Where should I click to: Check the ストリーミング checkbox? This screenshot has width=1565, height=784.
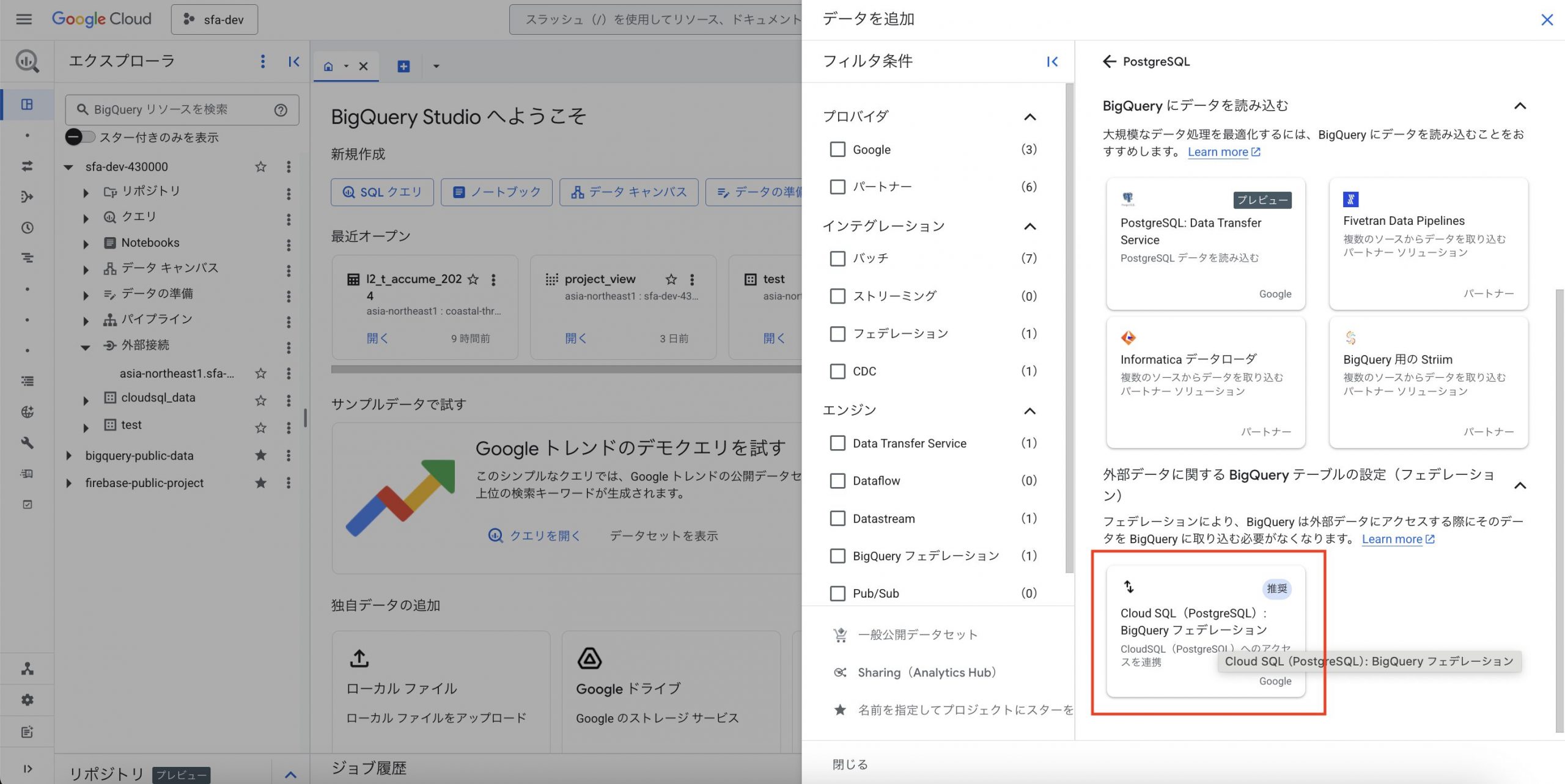tap(838, 296)
